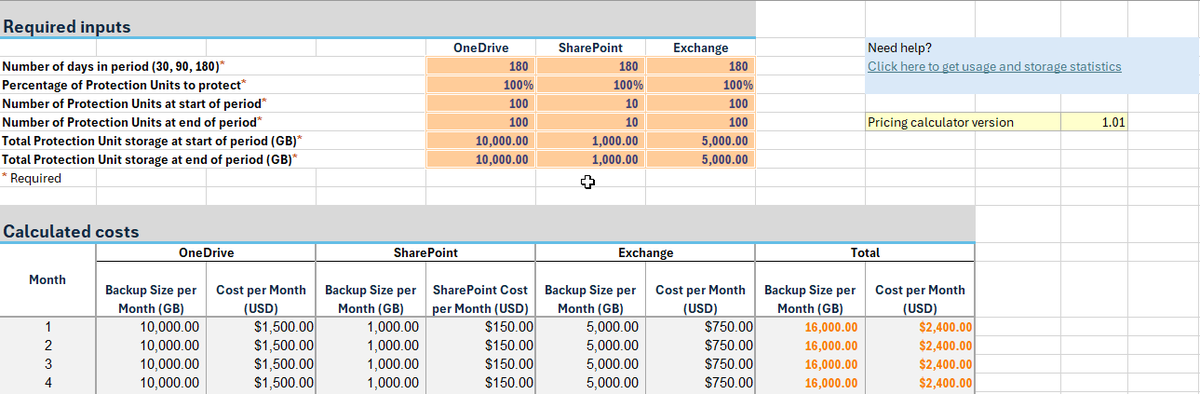Select month 1 OneDrive cost $1,500.00

261,327
